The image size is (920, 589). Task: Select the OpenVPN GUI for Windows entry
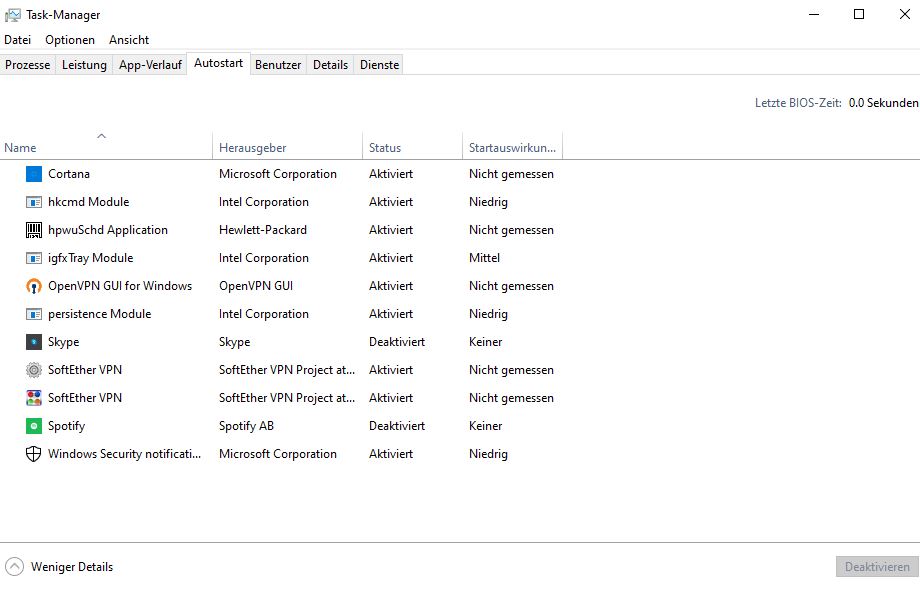click(120, 286)
